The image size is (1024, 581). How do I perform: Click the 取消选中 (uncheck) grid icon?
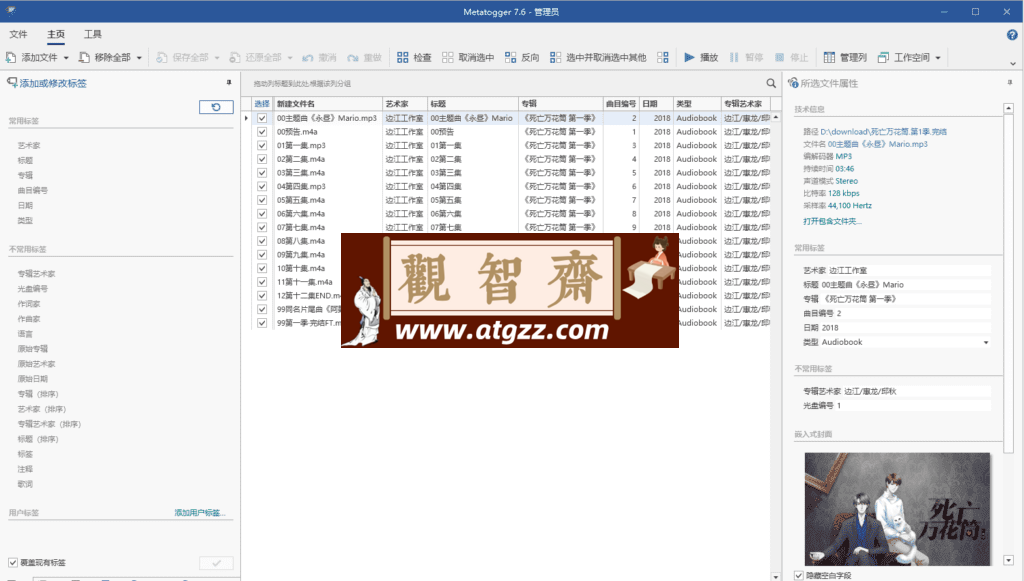click(447, 57)
